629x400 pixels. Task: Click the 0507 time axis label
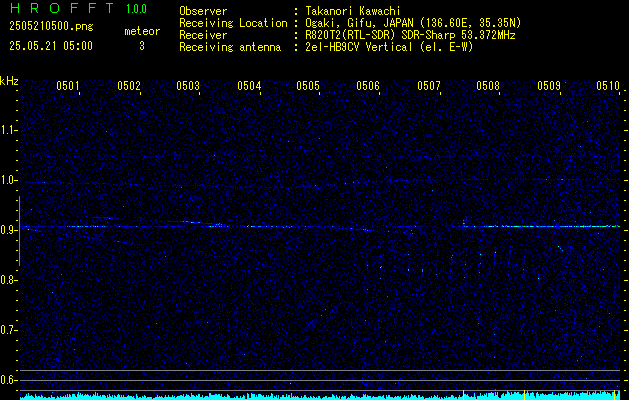tap(428, 85)
